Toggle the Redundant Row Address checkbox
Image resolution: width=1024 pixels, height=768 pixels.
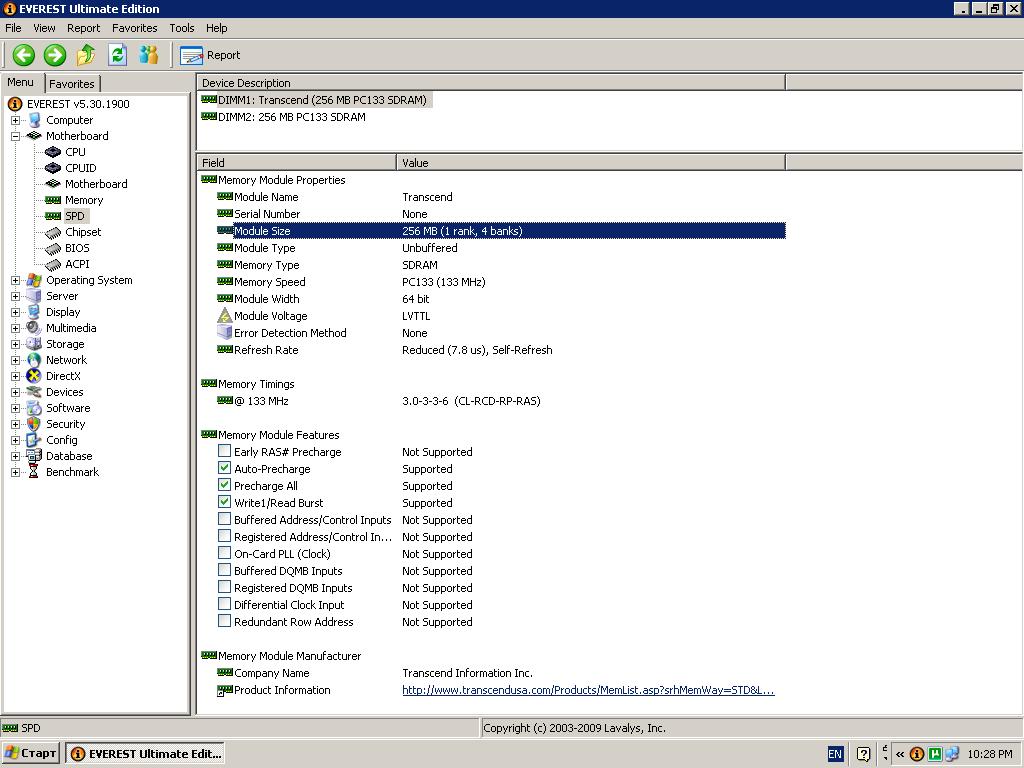click(x=224, y=620)
